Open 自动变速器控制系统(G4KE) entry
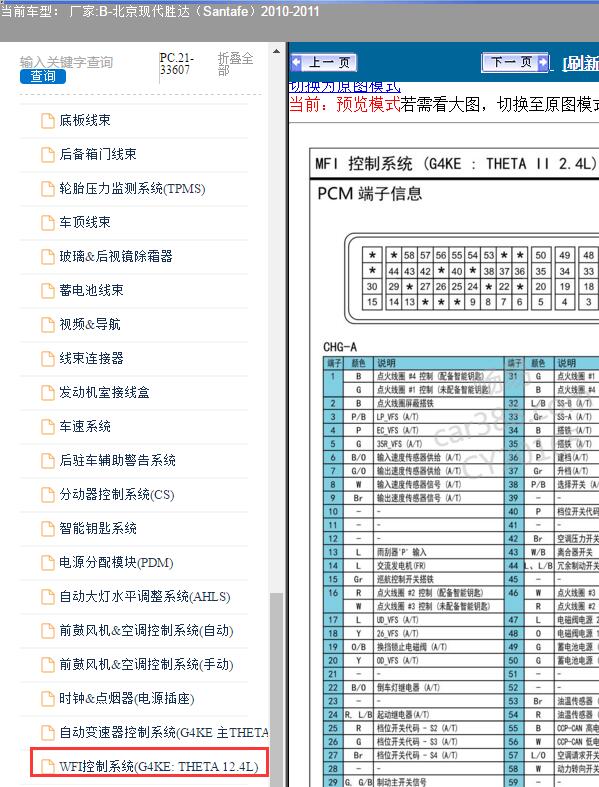This screenshot has height=787, width=599. click(x=164, y=733)
